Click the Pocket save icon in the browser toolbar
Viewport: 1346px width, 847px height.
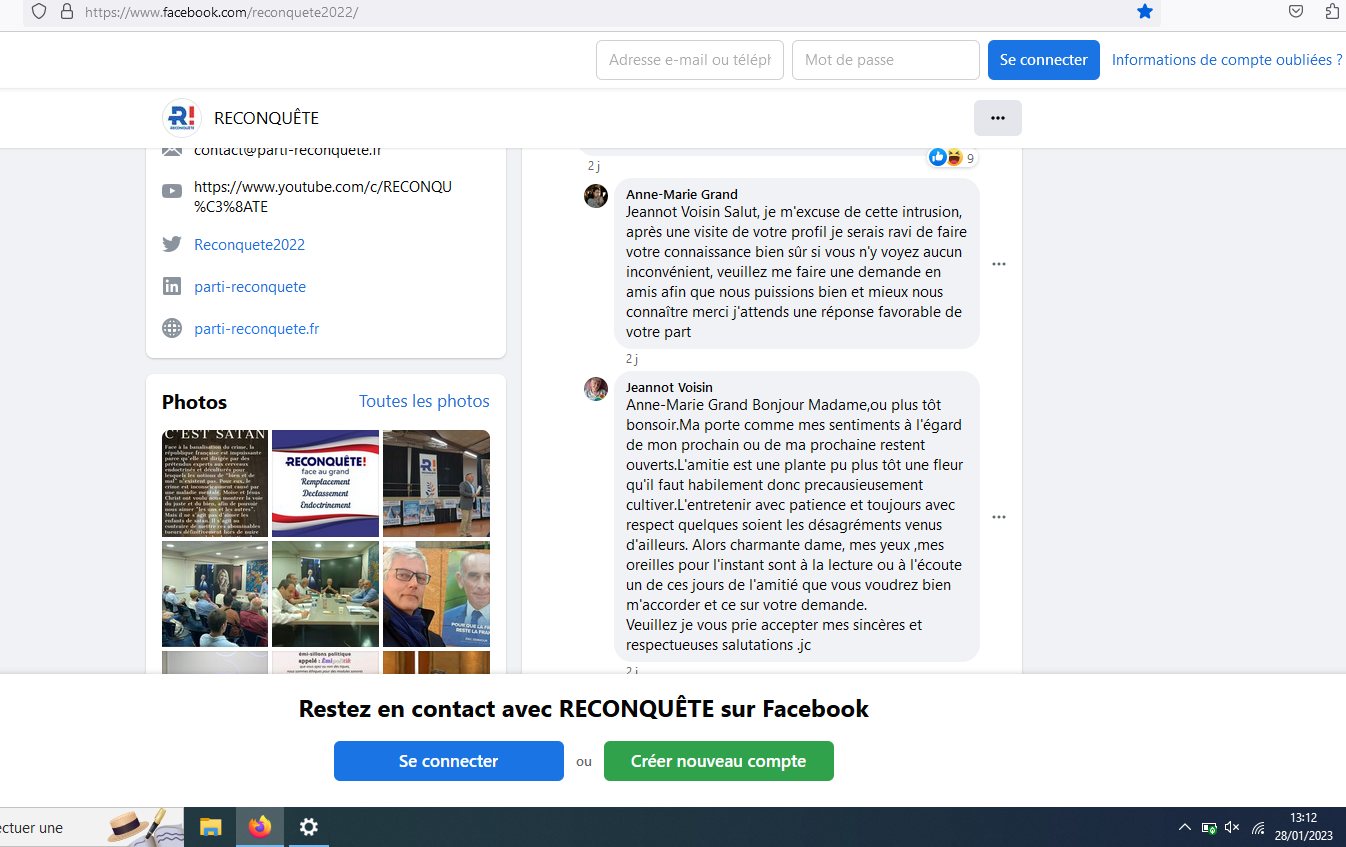point(1295,12)
